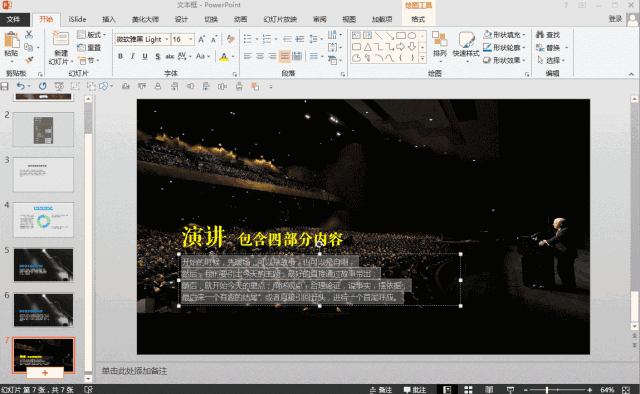Toggle Bold formatting
This screenshot has width=640, height=394.
[120, 56]
